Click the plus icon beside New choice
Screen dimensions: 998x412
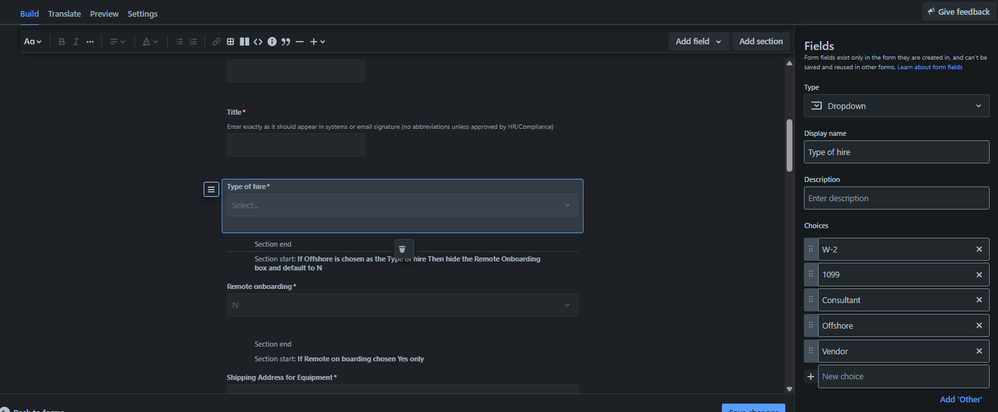pyautogui.click(x=810, y=376)
